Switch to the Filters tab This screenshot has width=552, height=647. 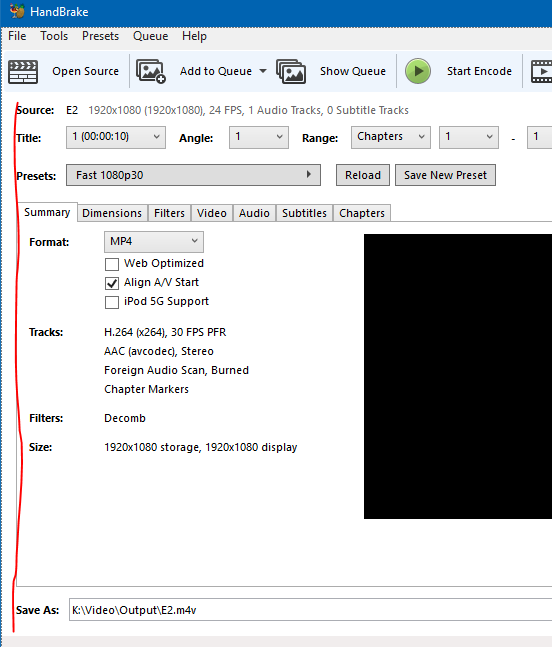click(169, 213)
